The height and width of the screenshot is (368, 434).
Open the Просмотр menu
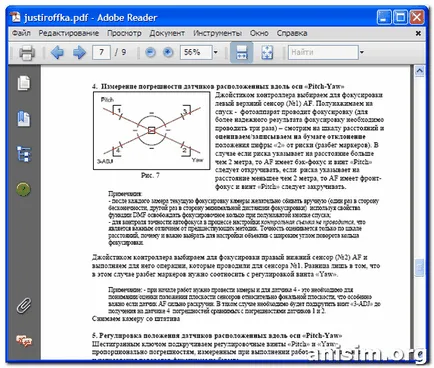pos(124,33)
